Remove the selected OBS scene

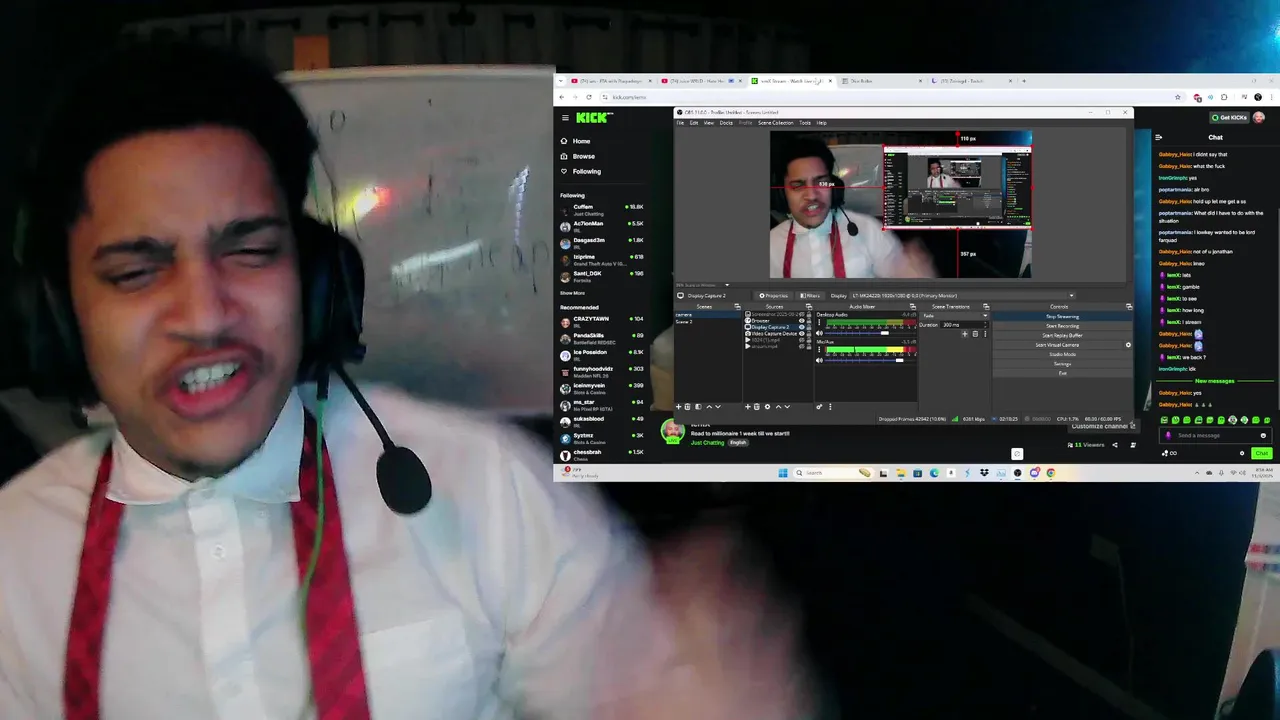tap(687, 407)
